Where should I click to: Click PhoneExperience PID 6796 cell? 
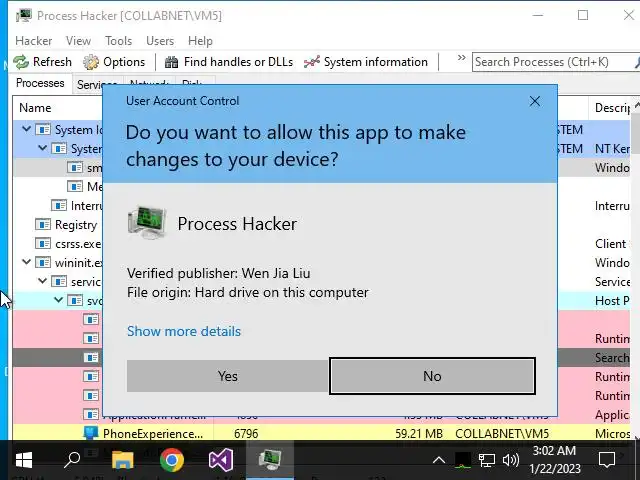pos(246,433)
